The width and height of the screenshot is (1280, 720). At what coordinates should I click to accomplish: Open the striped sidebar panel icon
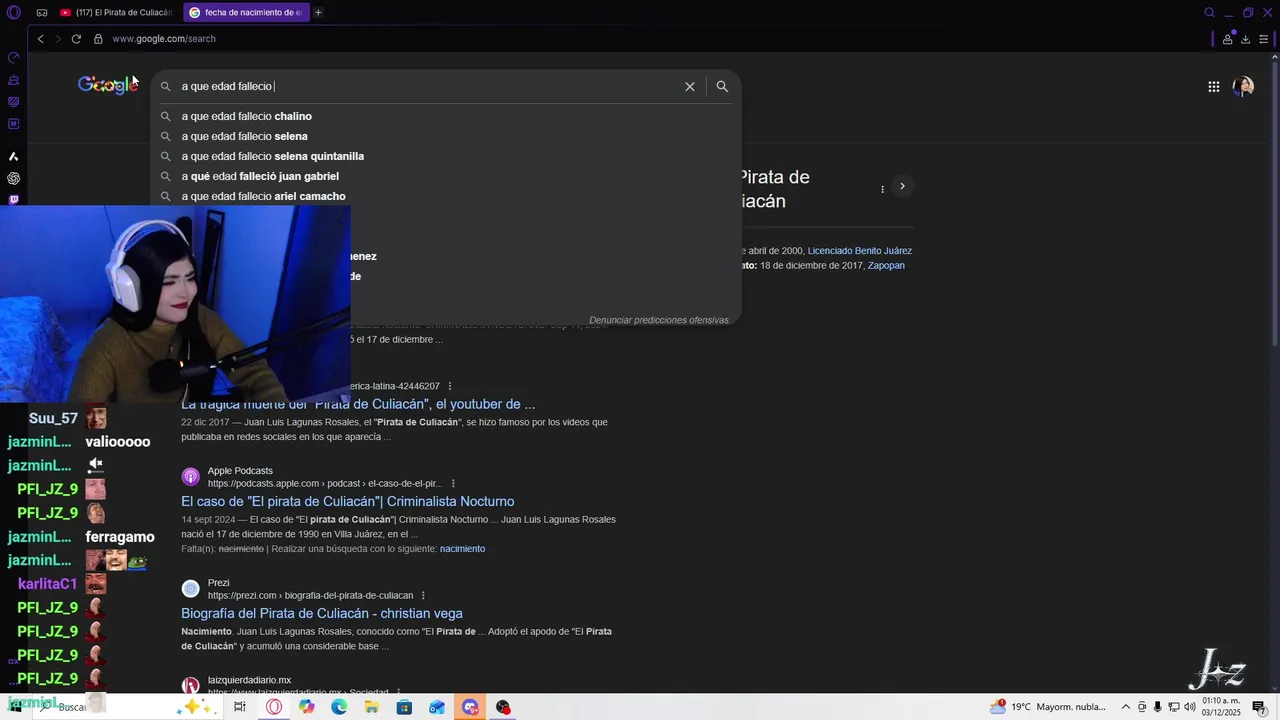13,102
